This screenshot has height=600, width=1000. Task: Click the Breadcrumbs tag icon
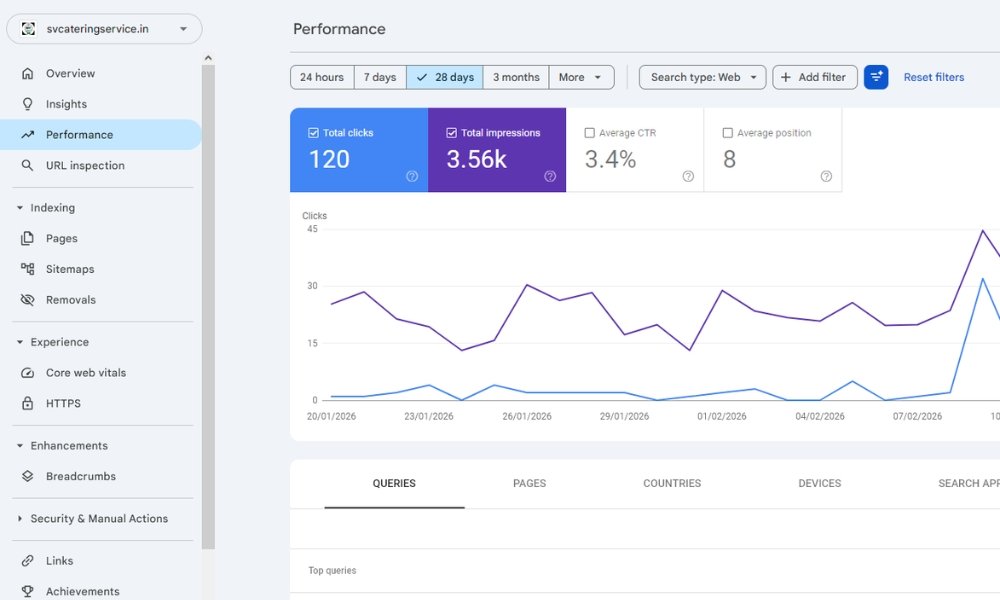(29, 476)
